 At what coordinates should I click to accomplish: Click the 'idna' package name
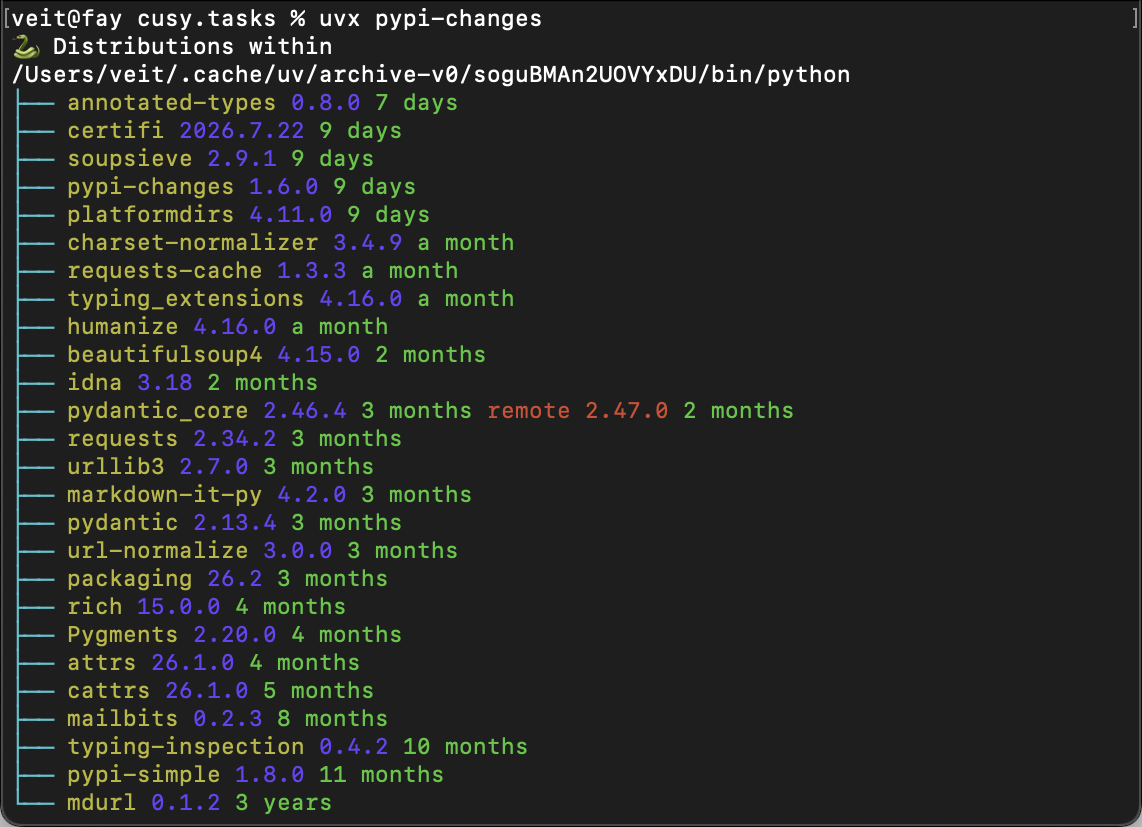[95, 383]
